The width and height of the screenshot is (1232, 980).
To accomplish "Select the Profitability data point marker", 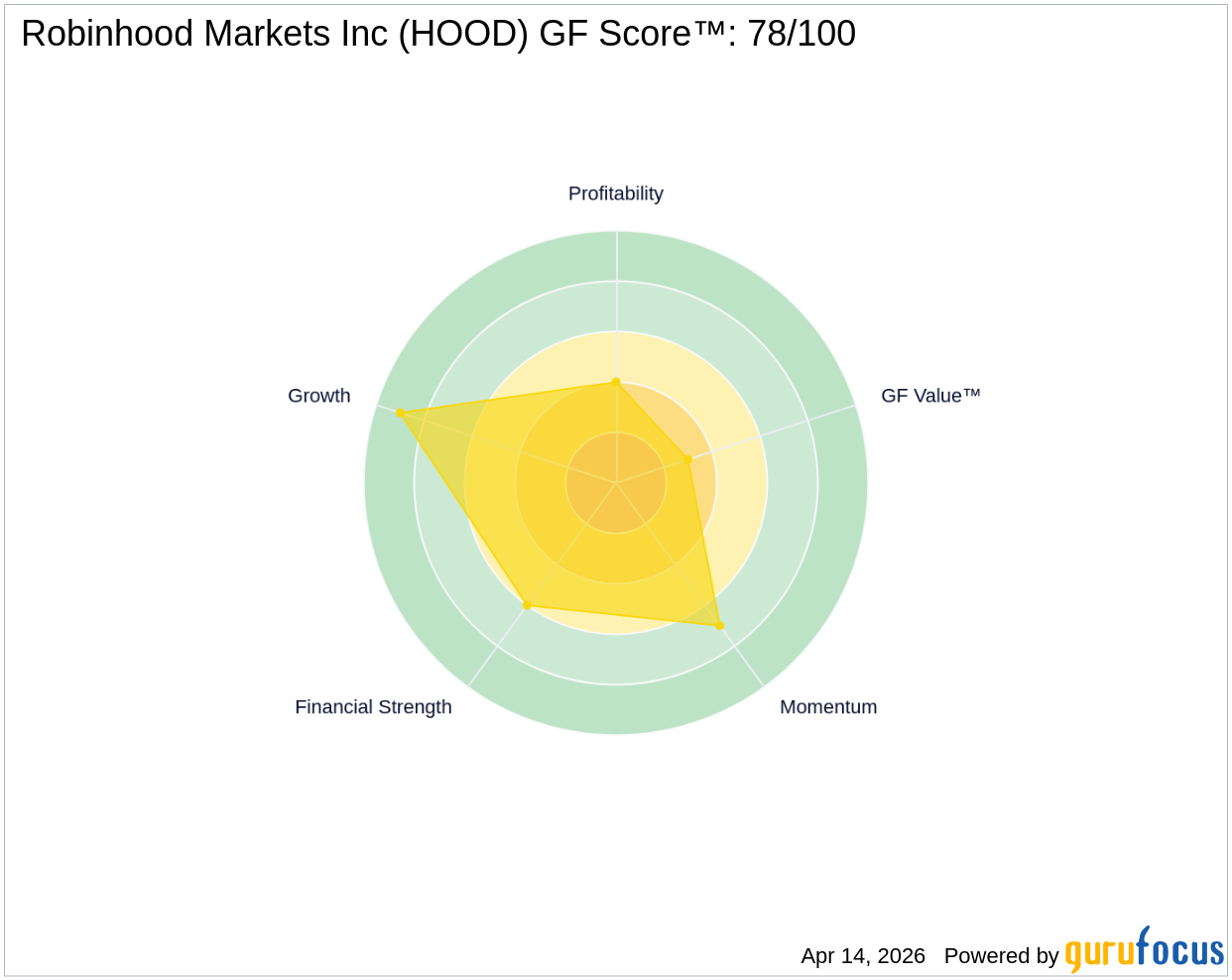I will (616, 382).
